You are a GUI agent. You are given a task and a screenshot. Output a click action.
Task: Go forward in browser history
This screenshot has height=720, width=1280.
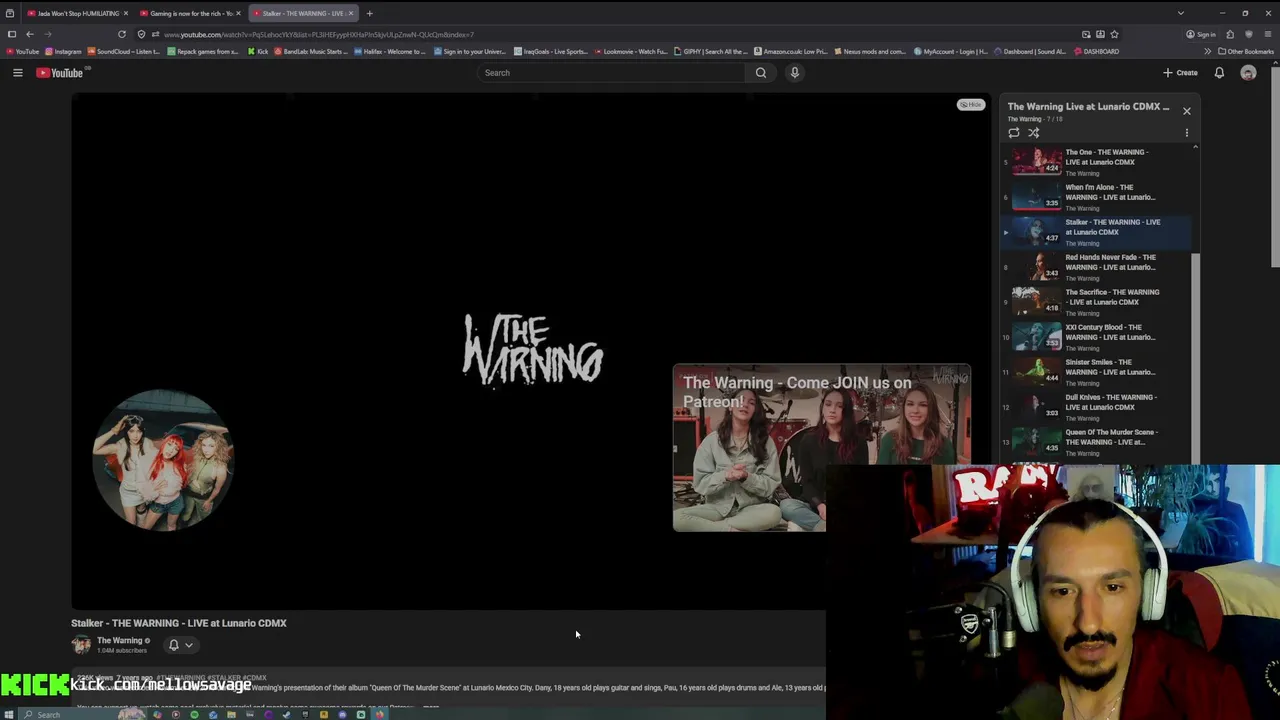click(x=48, y=34)
